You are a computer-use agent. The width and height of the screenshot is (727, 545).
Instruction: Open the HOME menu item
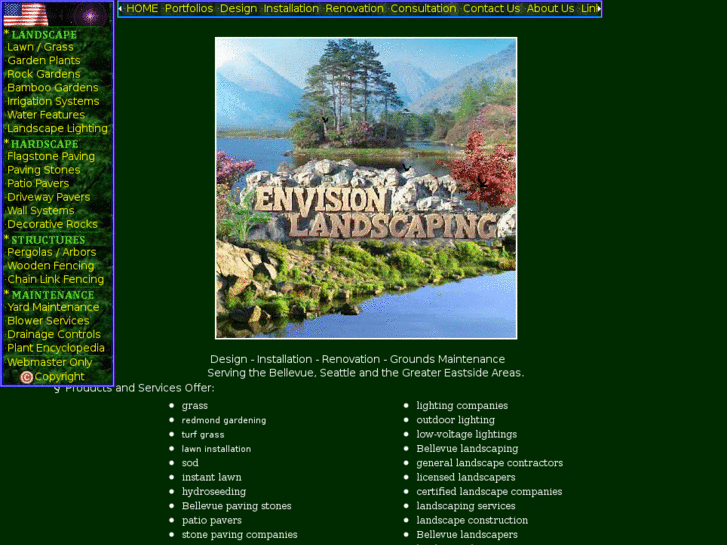tap(142, 9)
